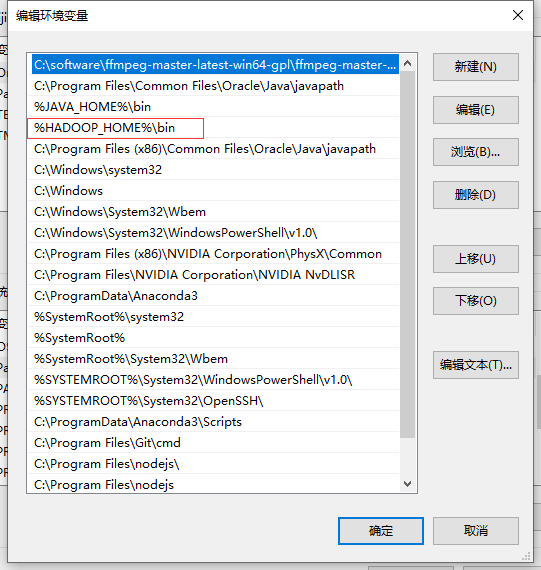The width and height of the screenshot is (541, 570).
Task: Cancel the dialog with 取消
Action: (x=476, y=531)
